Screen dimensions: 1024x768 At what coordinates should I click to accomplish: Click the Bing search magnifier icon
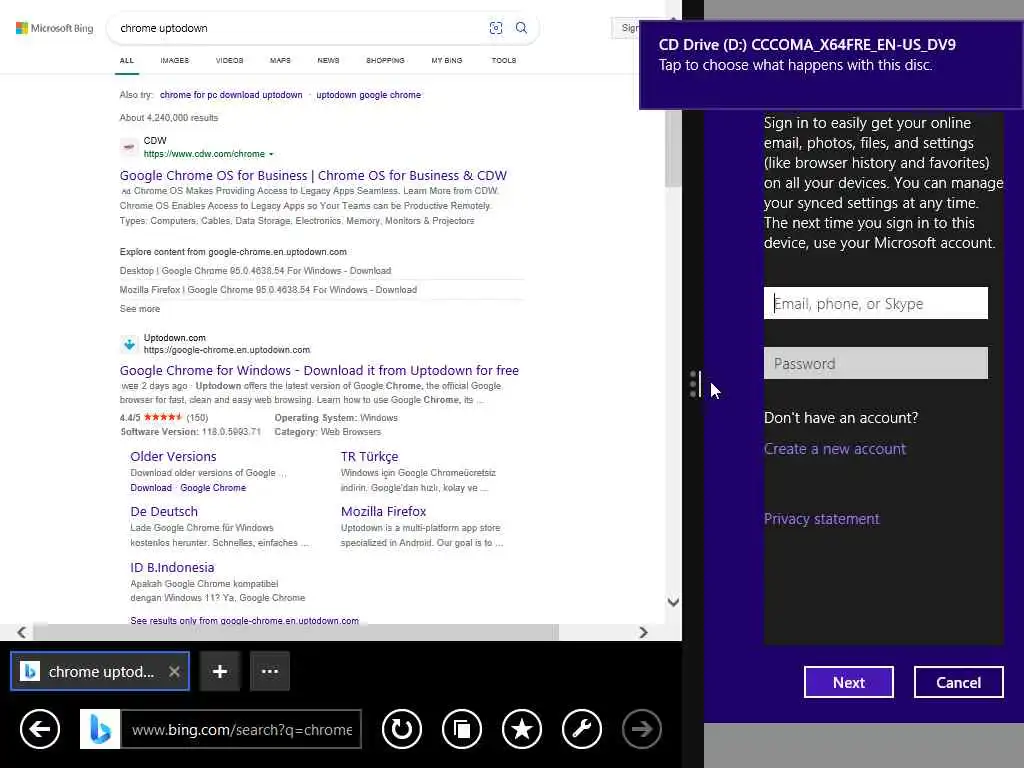point(521,28)
